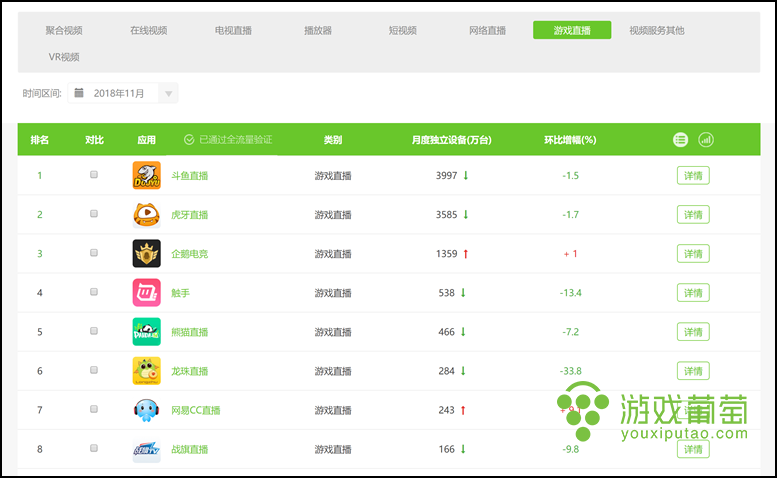Click the 1359 device count value
The height and width of the screenshot is (478, 777).
[446, 254]
